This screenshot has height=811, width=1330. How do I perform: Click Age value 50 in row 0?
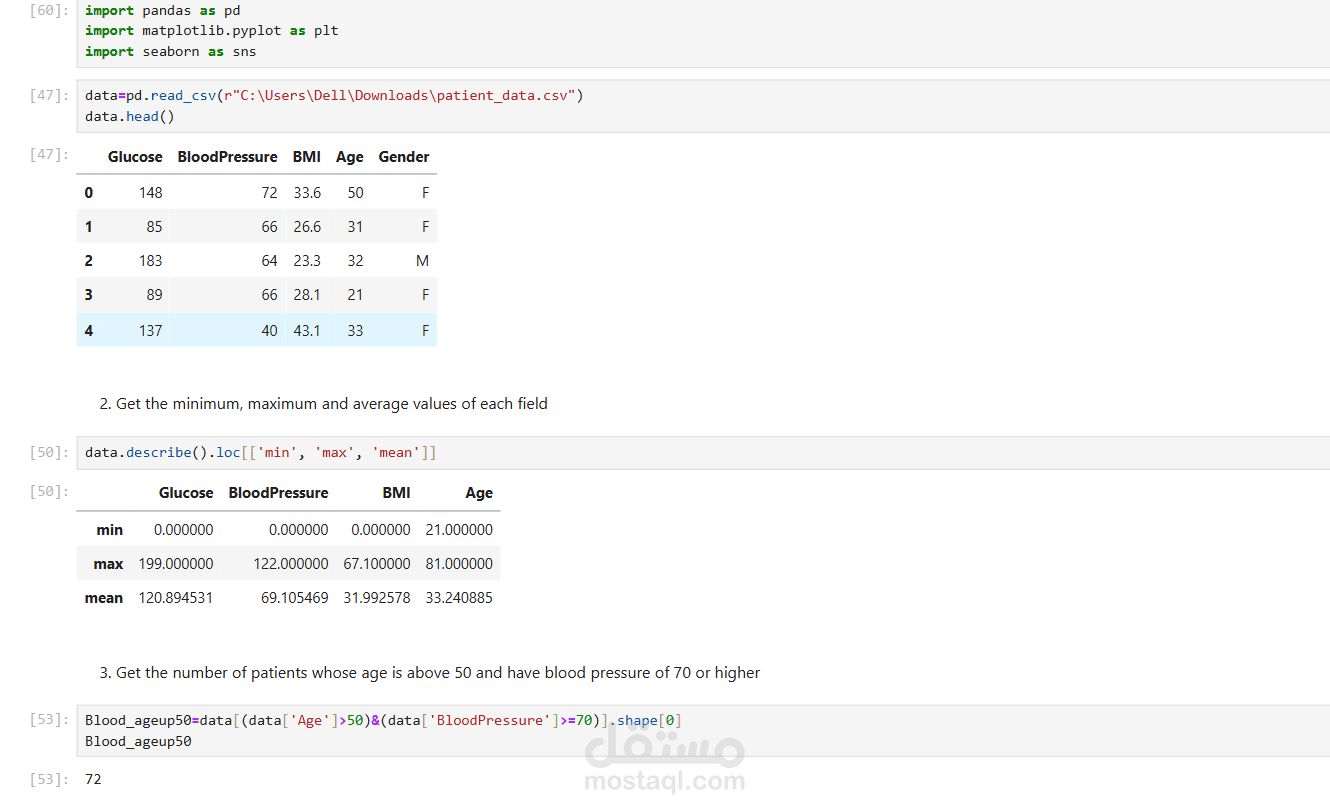[x=355, y=193]
